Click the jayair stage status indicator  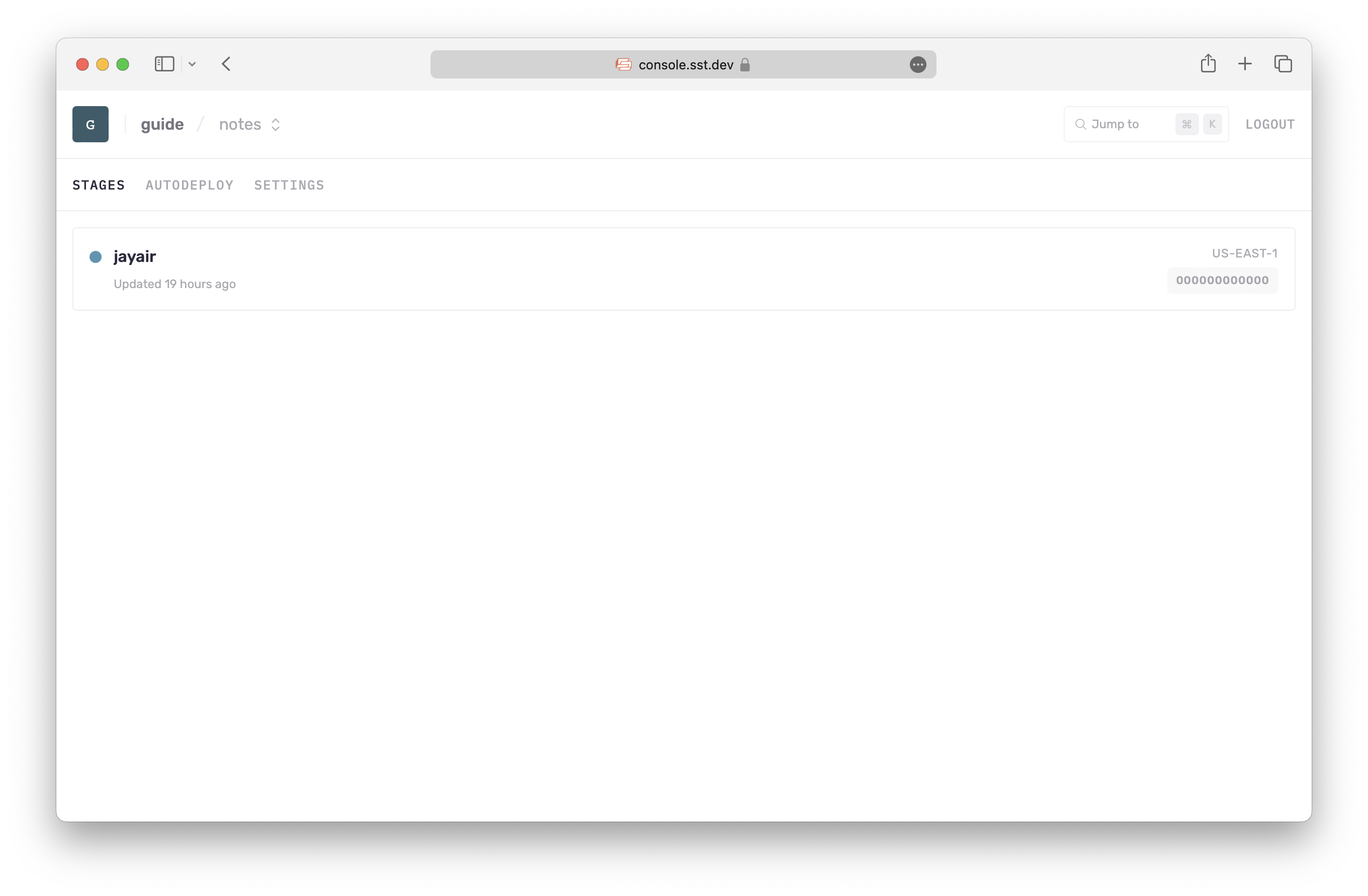[98, 256]
